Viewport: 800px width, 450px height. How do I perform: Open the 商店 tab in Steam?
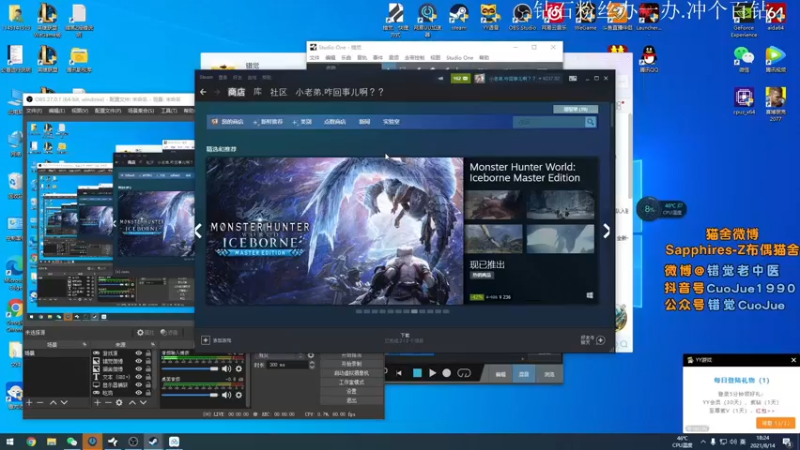(x=236, y=92)
